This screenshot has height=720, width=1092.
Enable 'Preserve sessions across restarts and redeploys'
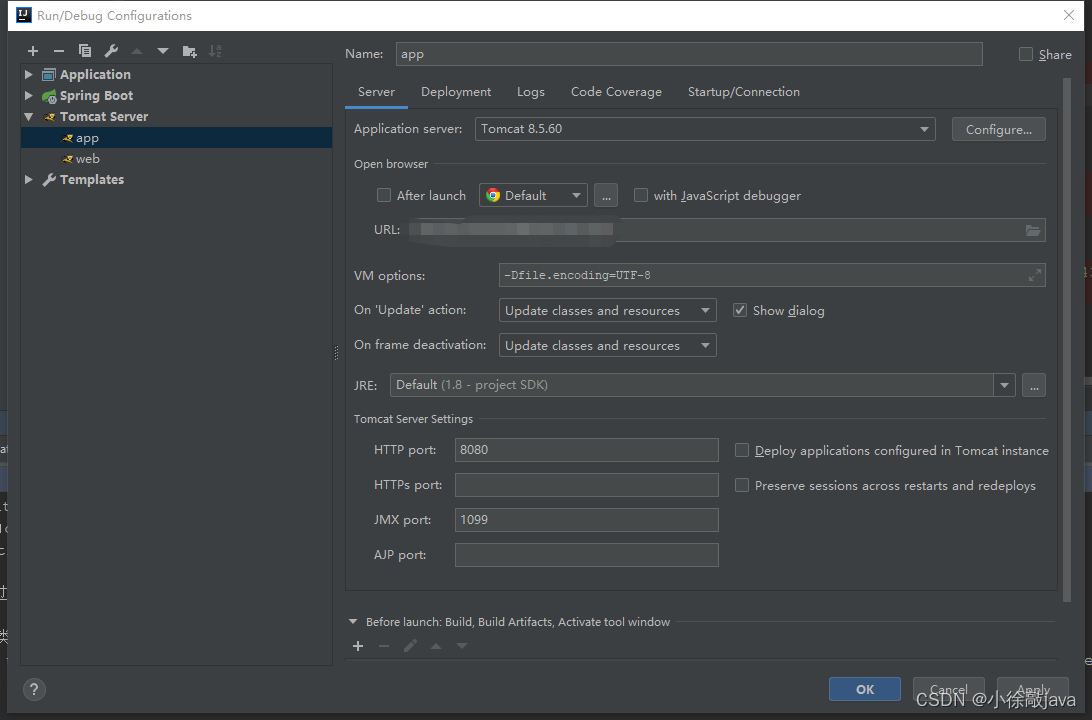(x=741, y=485)
